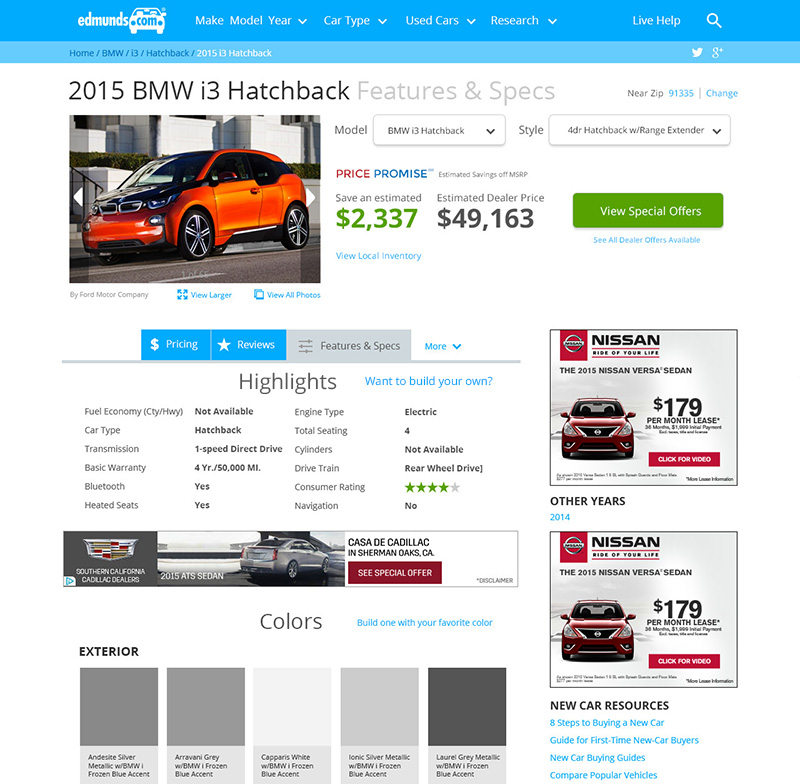The image size is (800, 784).
Task: Click the $49,163 Estimated Dealer Price
Action: (485, 219)
